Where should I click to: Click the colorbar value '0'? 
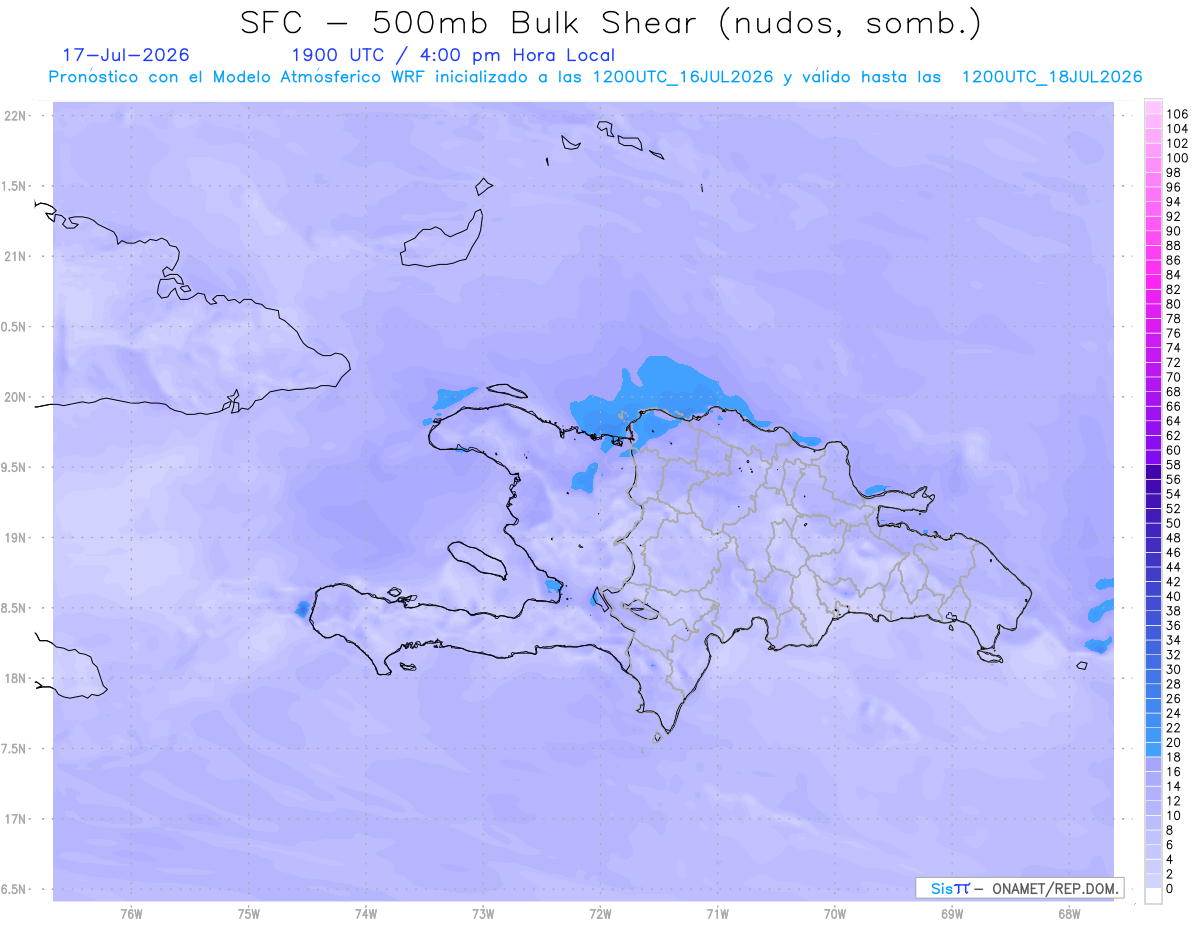point(1170,889)
